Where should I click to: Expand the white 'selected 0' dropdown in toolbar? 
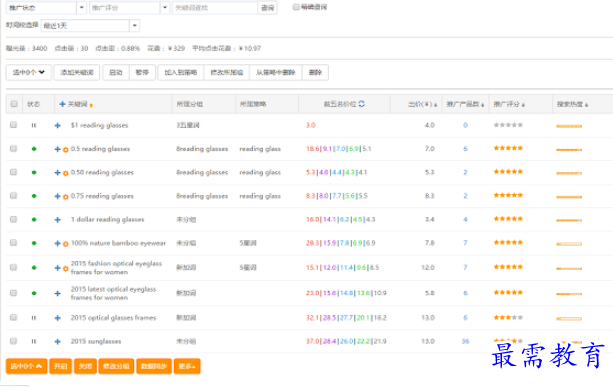click(29, 72)
